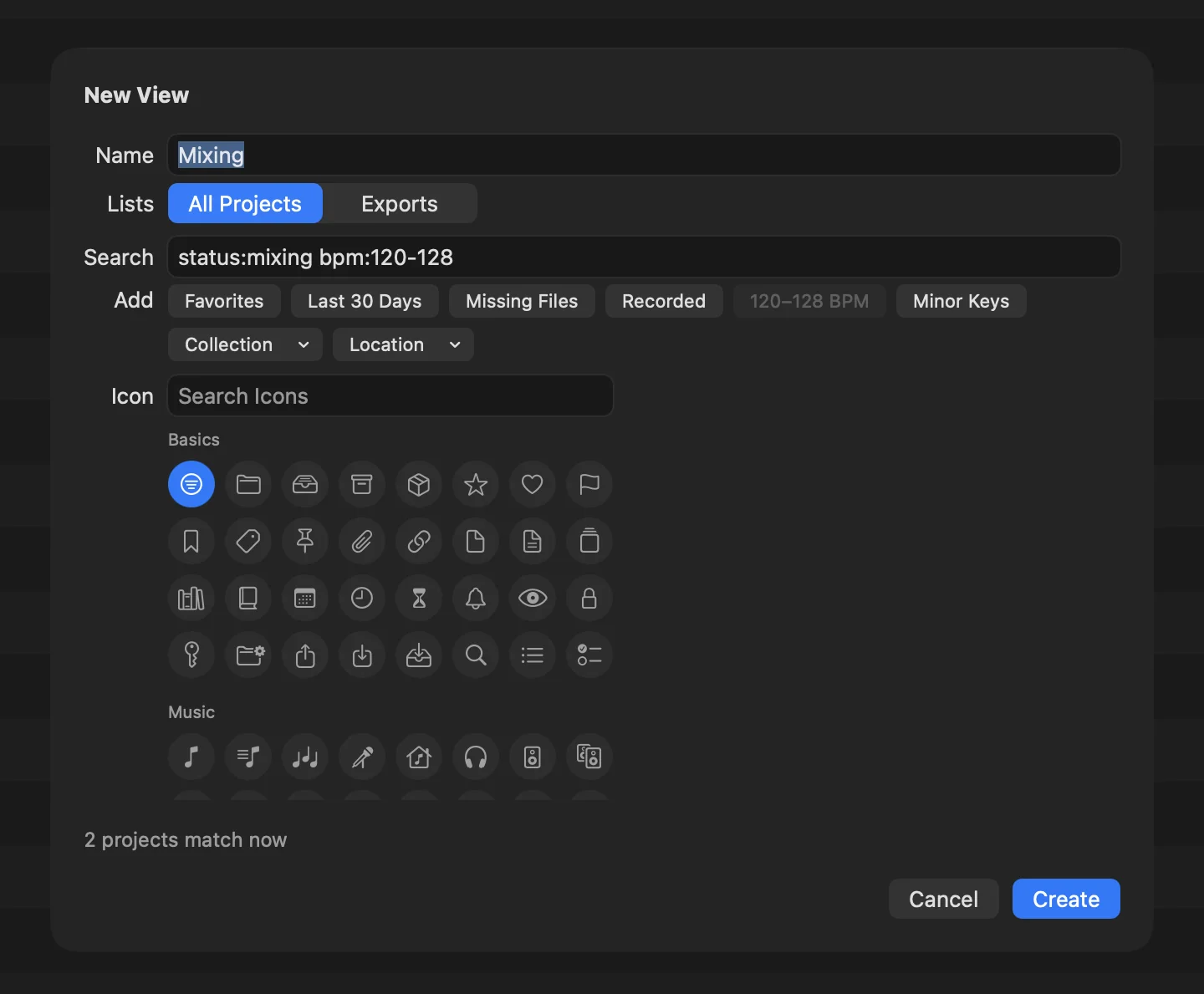Add the Minor Keys filter
Image resolution: width=1204 pixels, height=994 pixels.
pyautogui.click(x=962, y=301)
